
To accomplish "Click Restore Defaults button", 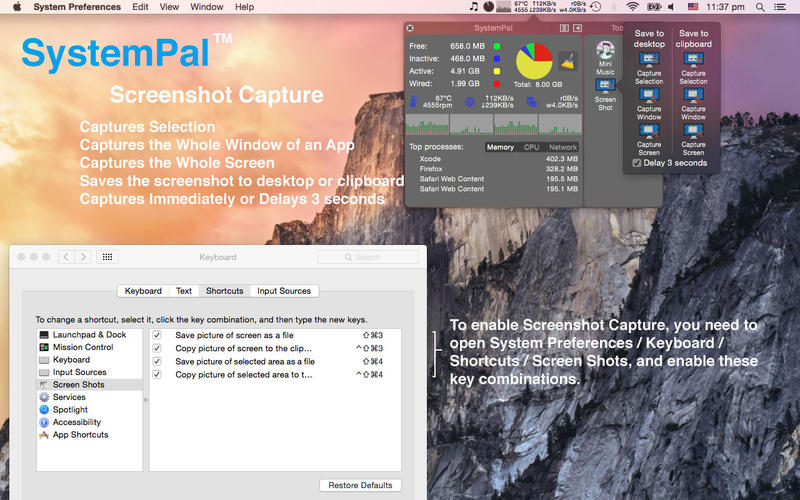I will click(360, 485).
